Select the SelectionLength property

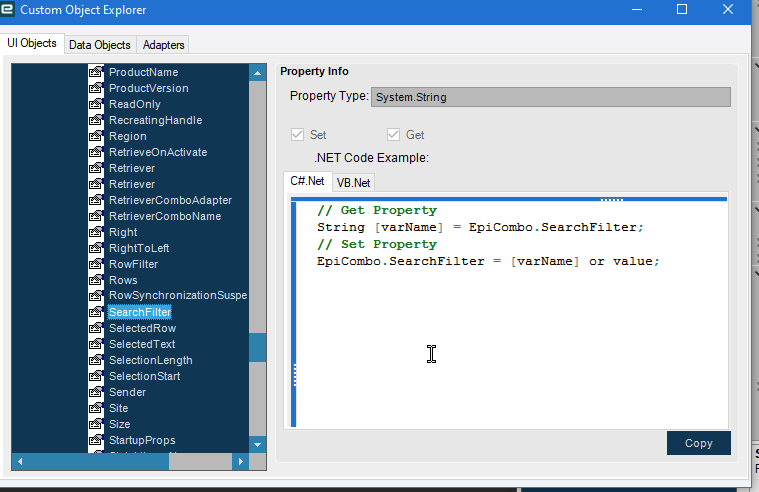coord(151,360)
